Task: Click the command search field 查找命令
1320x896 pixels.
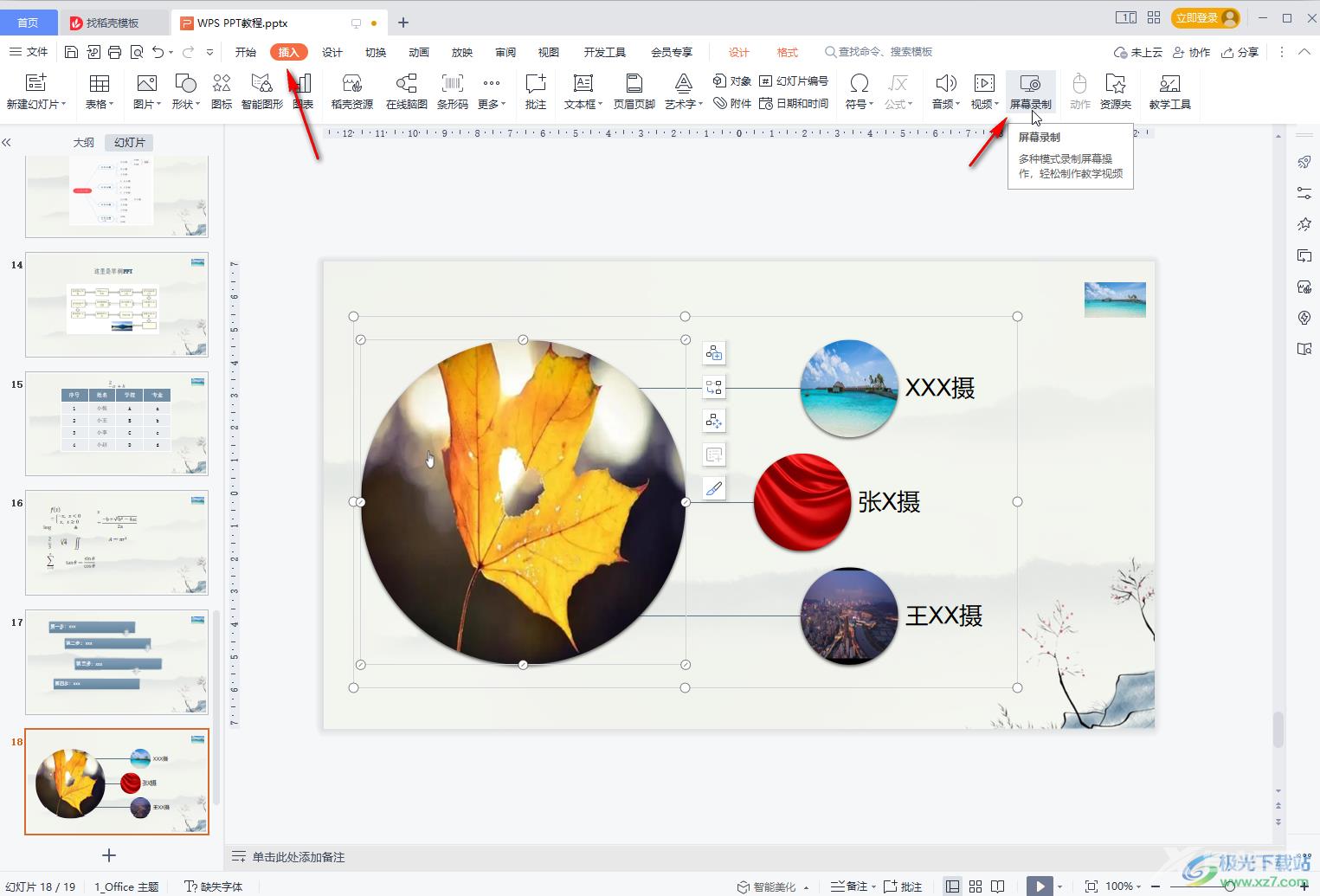Action: click(879, 52)
